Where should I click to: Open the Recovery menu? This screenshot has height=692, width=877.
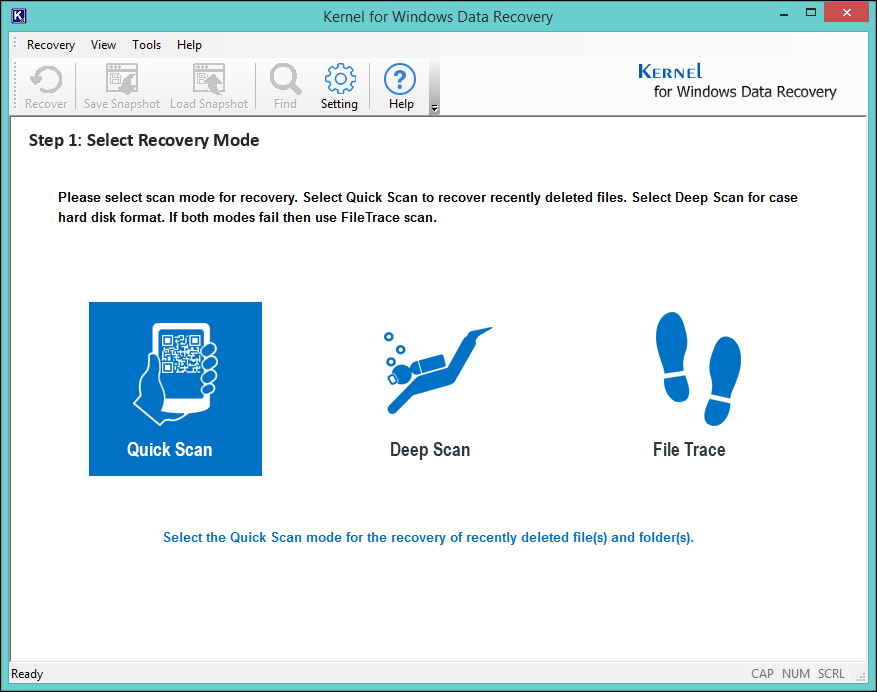[x=51, y=45]
